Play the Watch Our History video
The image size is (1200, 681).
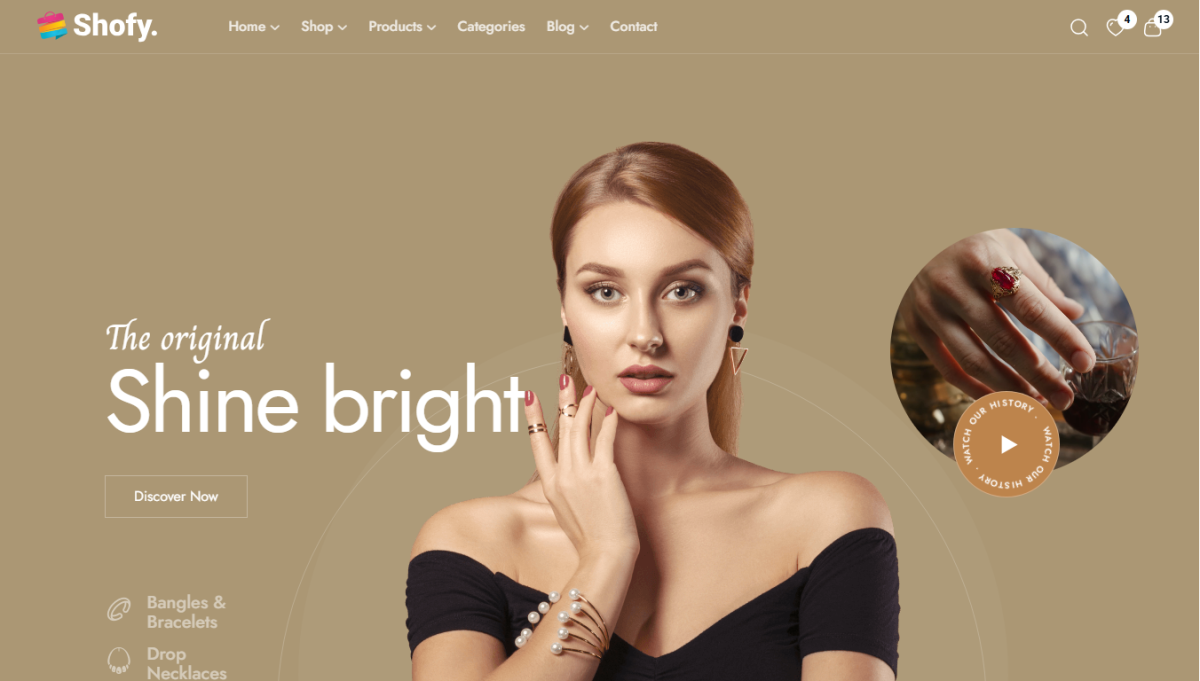[1007, 444]
